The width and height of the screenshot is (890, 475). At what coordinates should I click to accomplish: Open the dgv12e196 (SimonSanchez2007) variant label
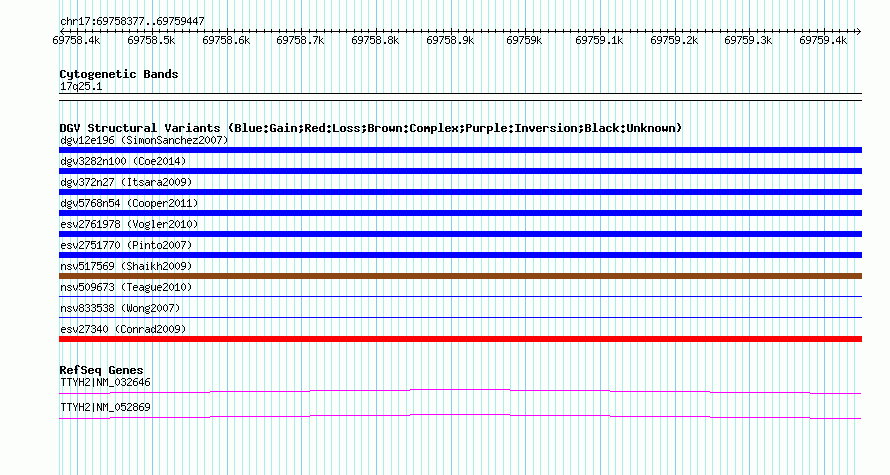[144, 140]
